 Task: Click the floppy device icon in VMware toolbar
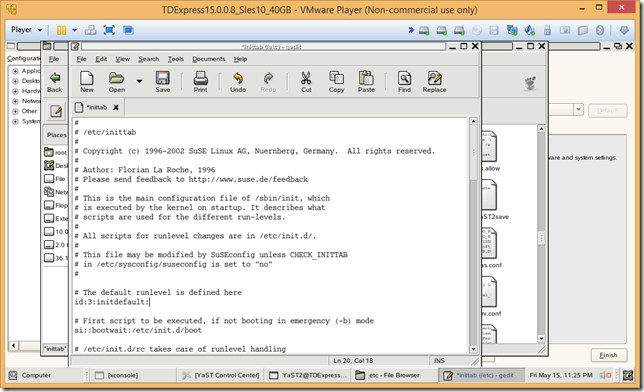[494, 30]
